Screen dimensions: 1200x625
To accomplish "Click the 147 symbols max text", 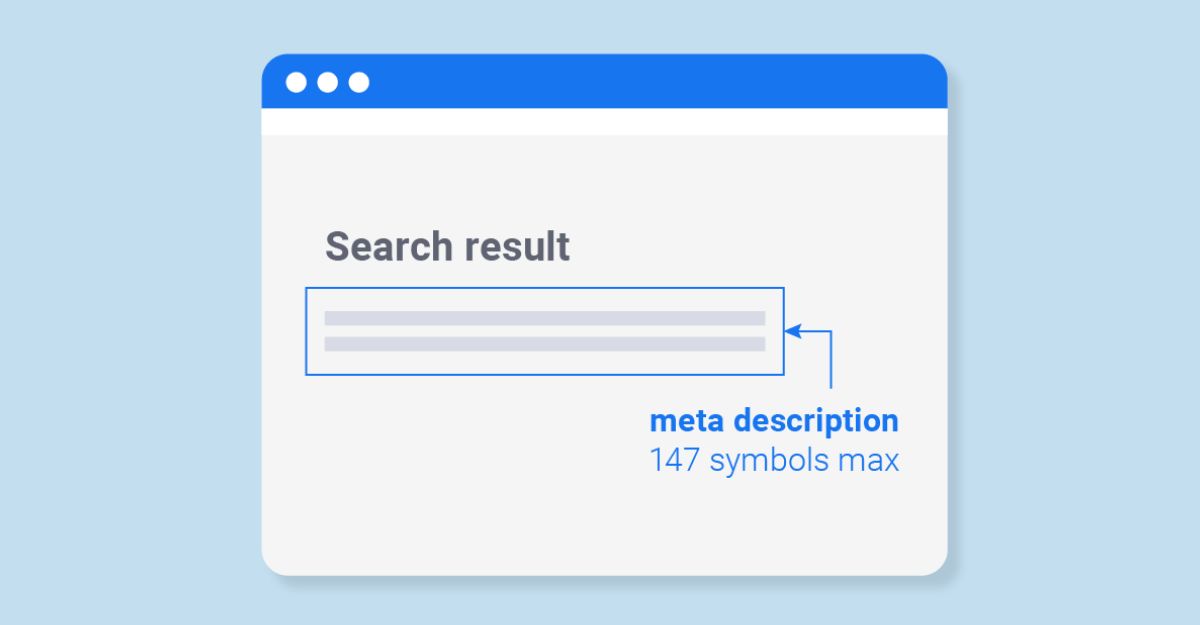I will [774, 461].
